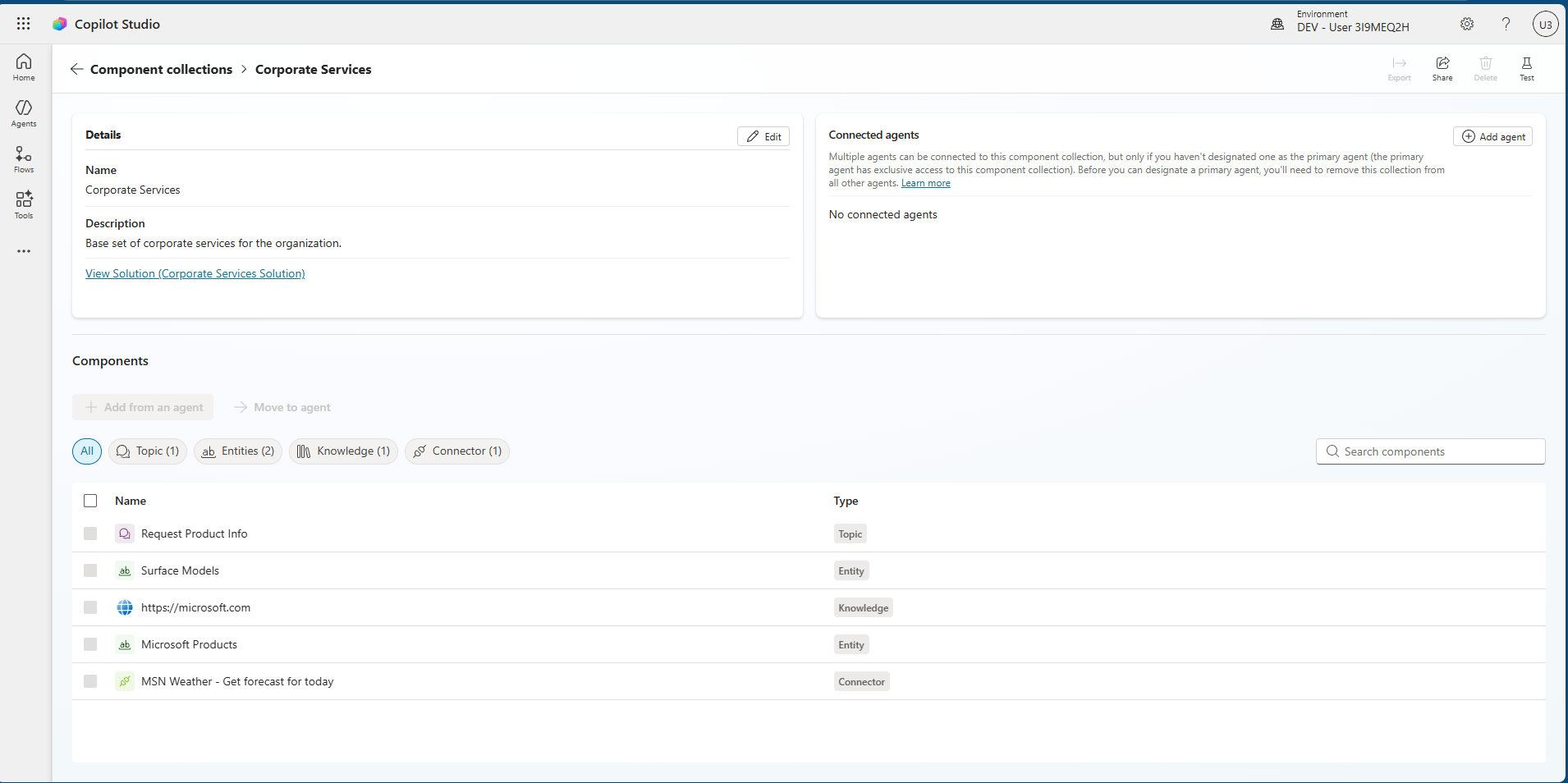Image resolution: width=1568 pixels, height=783 pixels.
Task: Open the Microsoft app launcher grid
Action: click(23, 24)
